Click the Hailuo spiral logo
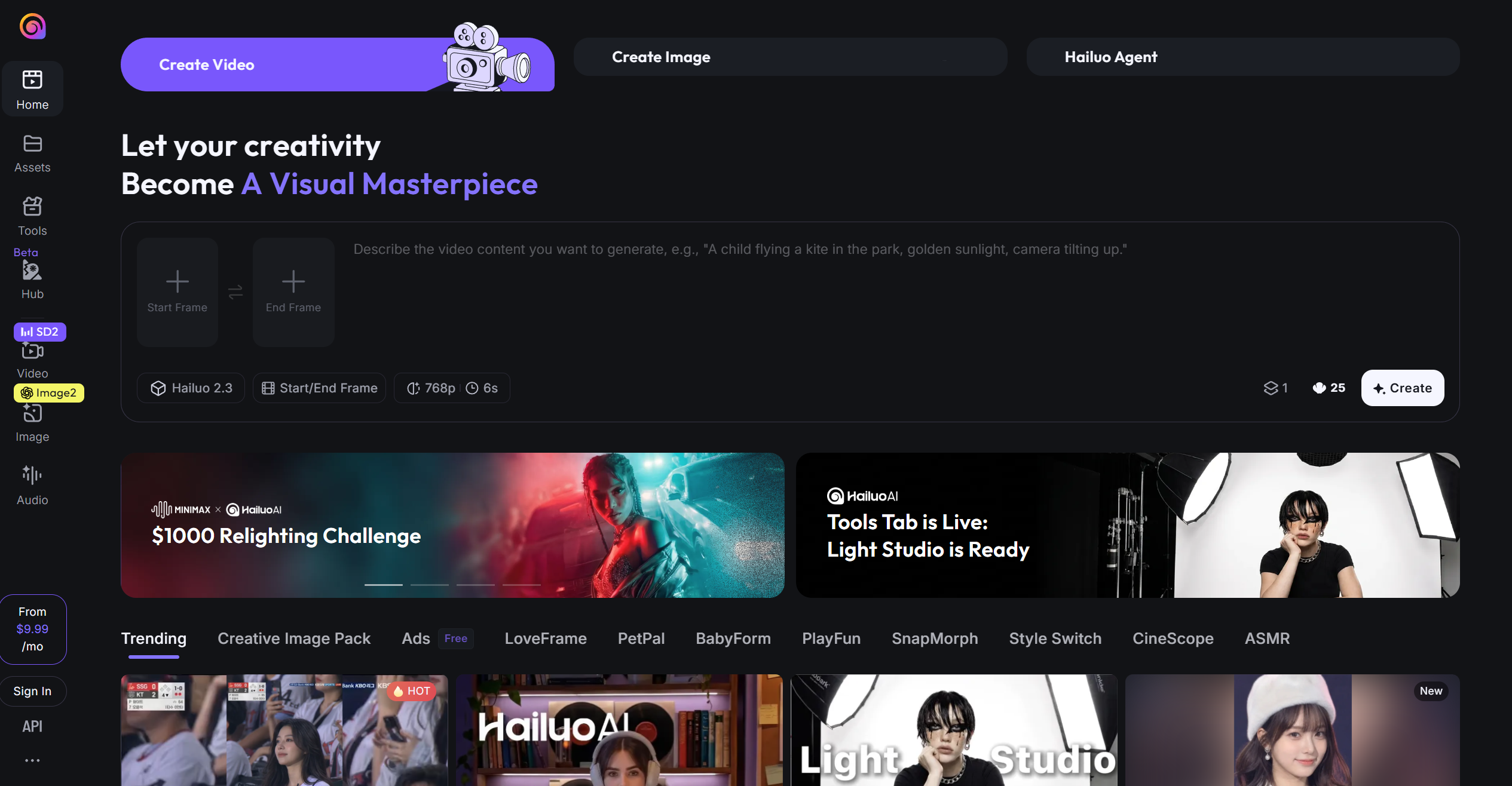The width and height of the screenshot is (1512, 786). (33, 26)
